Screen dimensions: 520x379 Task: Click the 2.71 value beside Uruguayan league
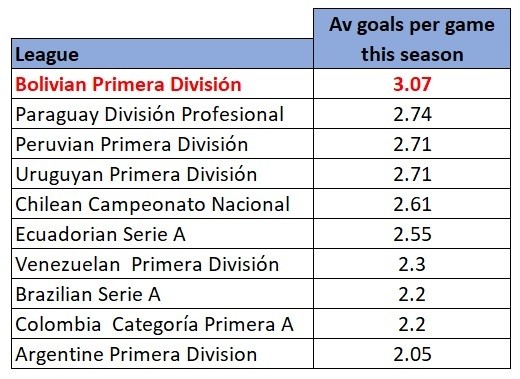[x=412, y=174]
